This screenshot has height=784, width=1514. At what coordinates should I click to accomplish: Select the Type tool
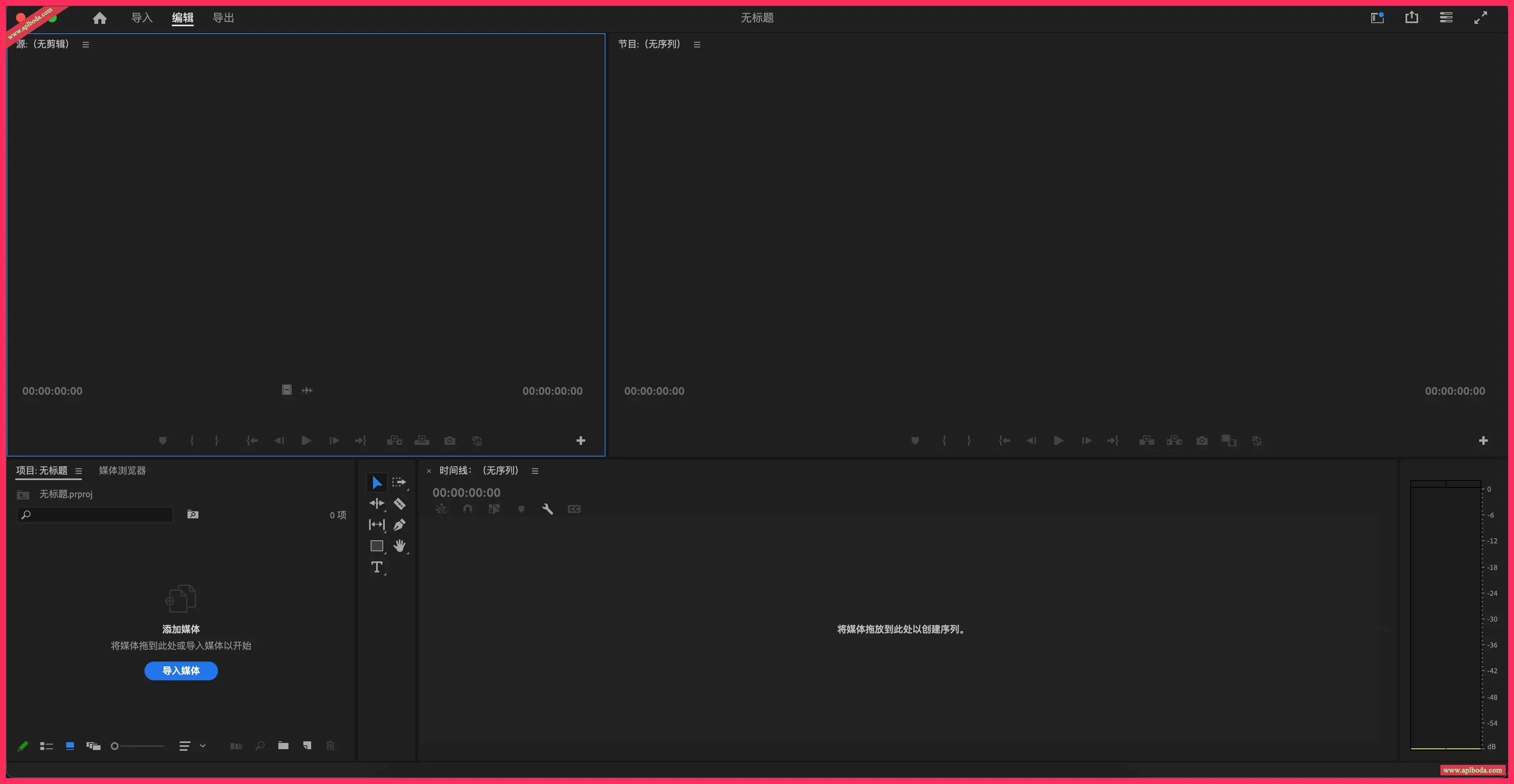(377, 567)
